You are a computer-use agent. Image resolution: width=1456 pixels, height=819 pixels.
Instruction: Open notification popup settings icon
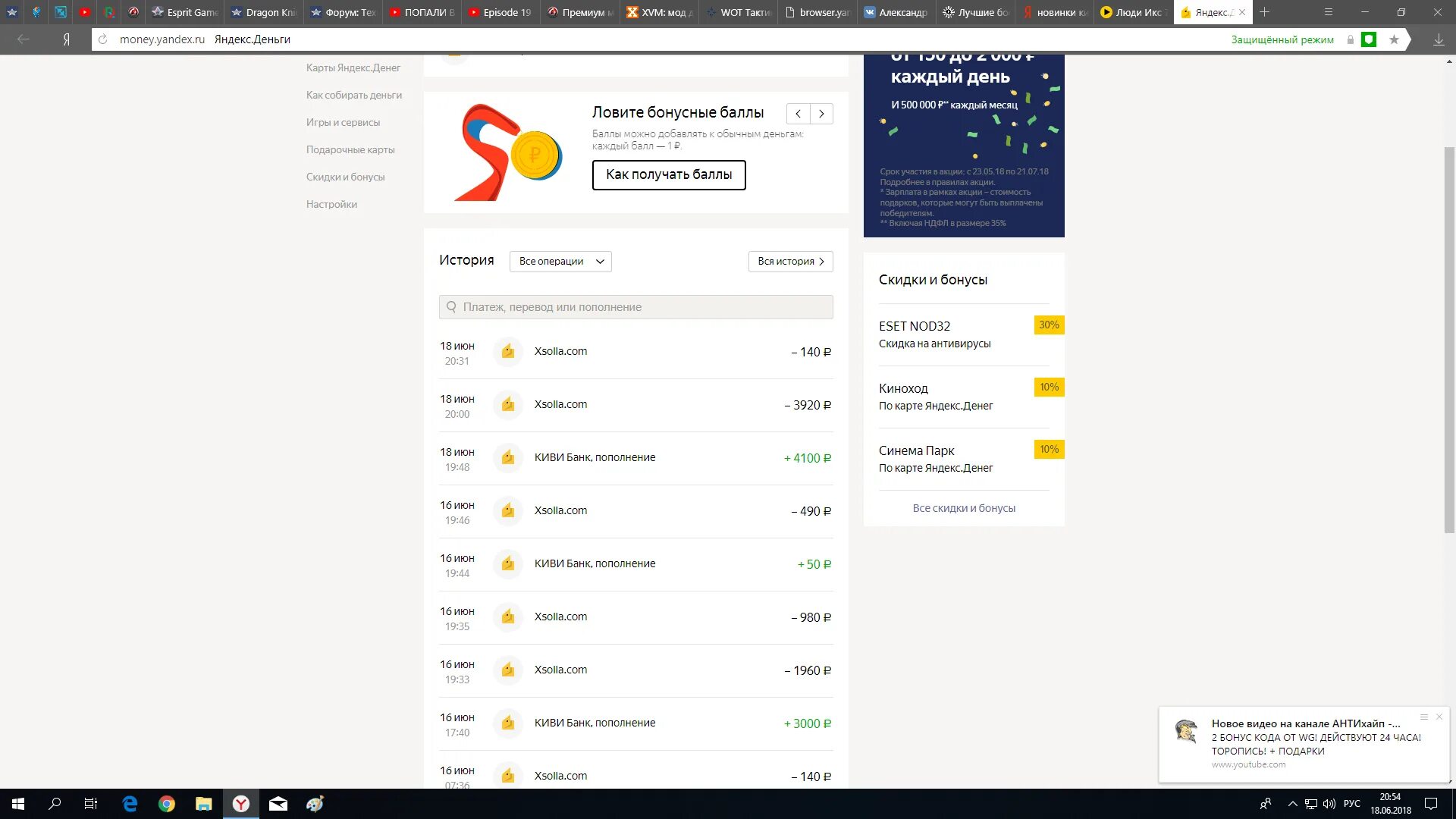tap(1423, 717)
